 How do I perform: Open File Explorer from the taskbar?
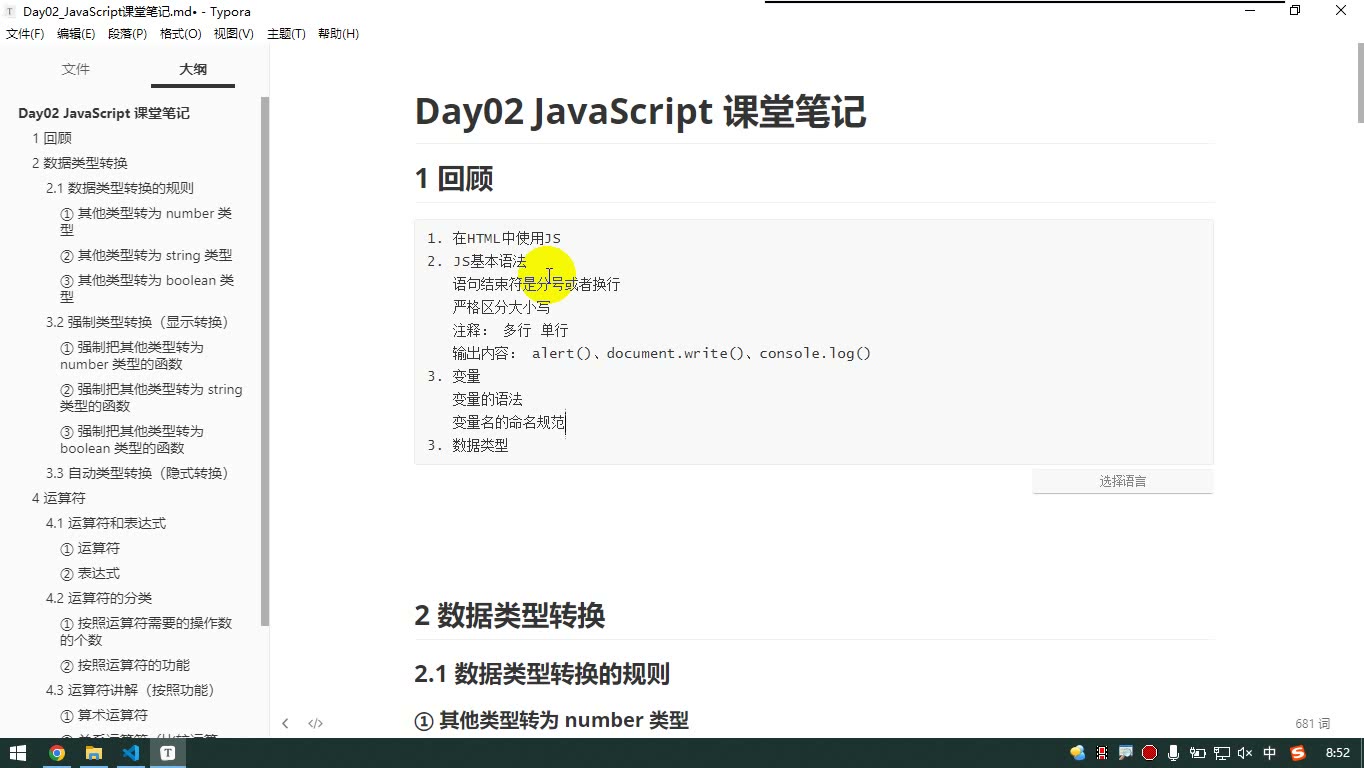coord(94,753)
